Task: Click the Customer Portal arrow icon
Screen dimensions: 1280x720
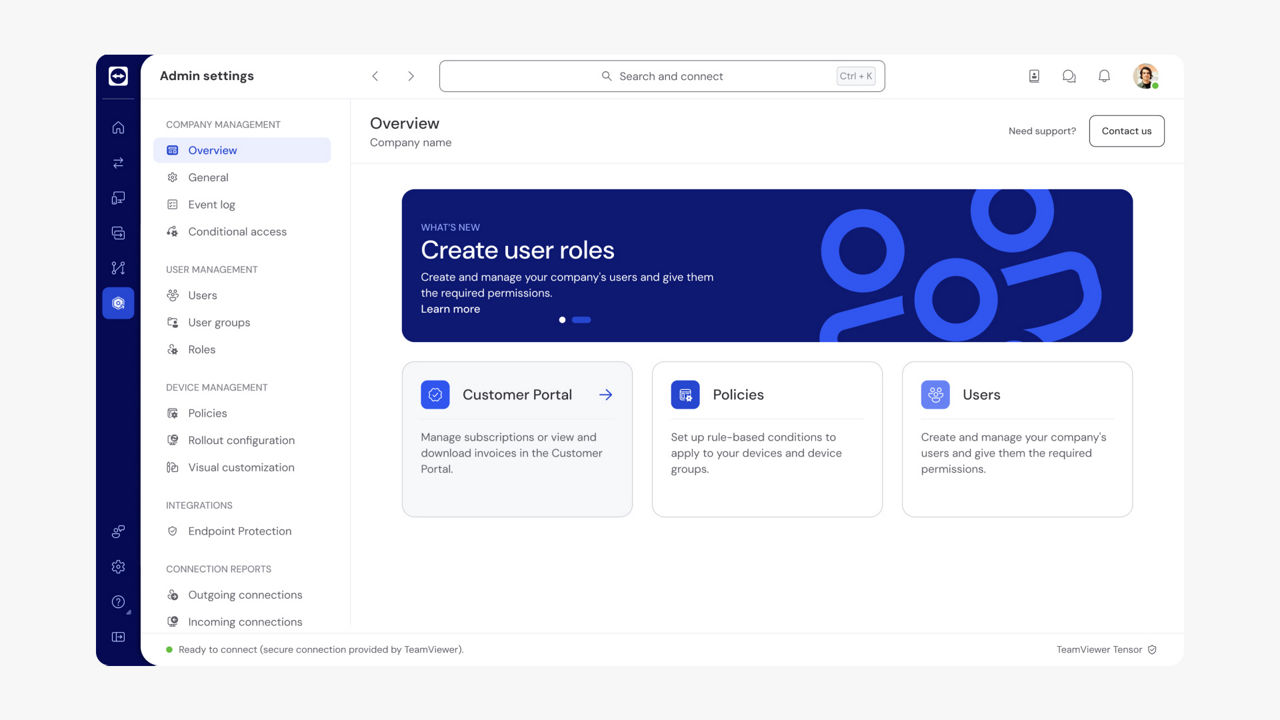Action: (x=606, y=395)
